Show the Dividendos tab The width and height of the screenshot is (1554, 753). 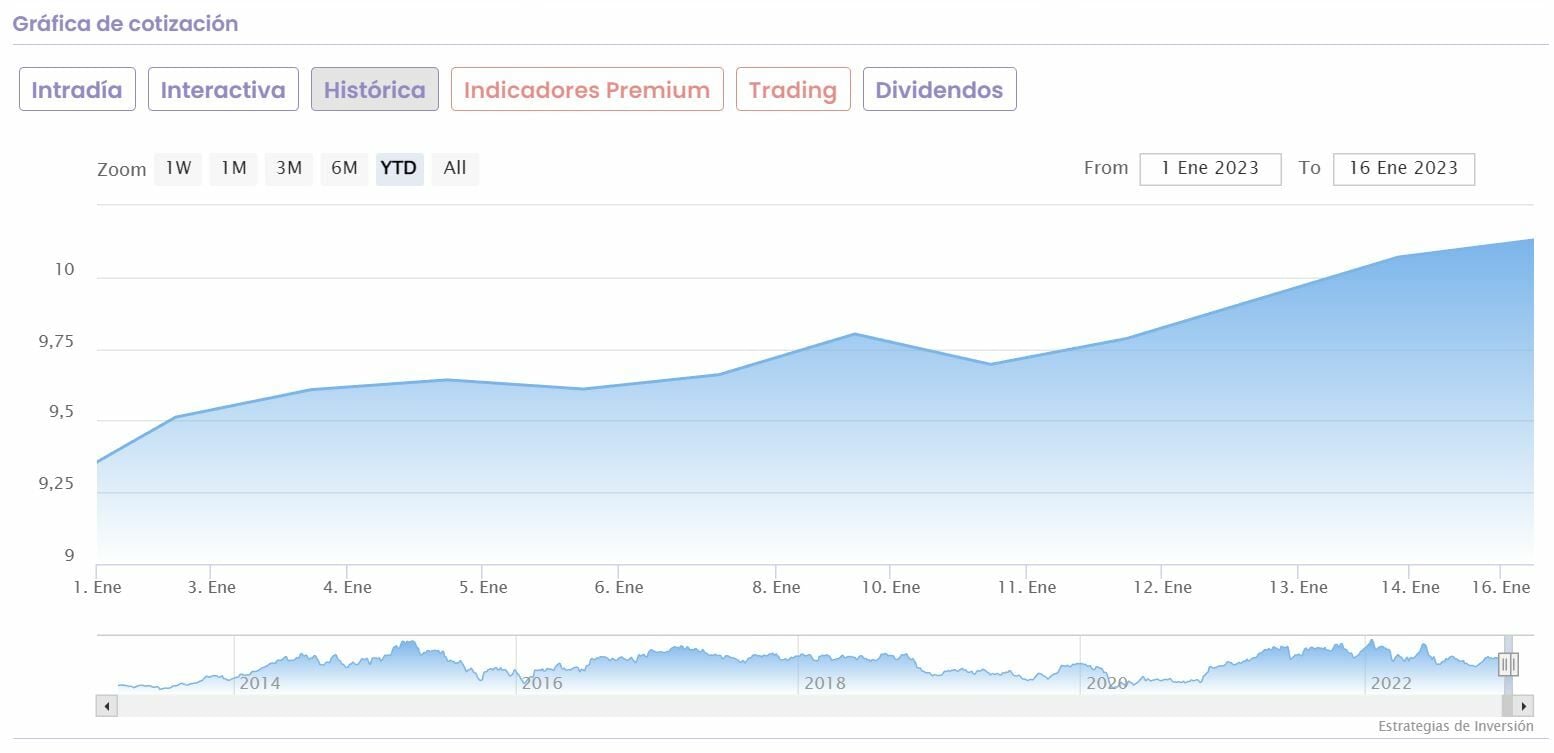coord(939,90)
